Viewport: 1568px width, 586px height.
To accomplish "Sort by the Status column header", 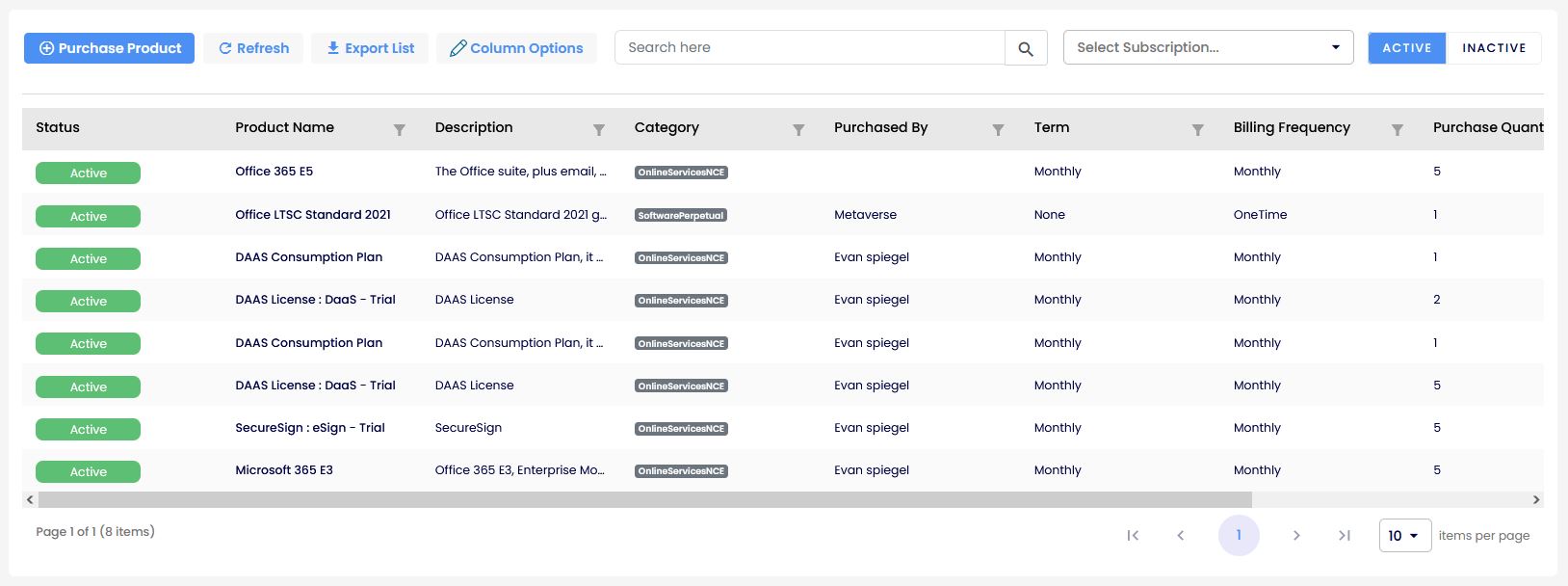I will pyautogui.click(x=58, y=127).
